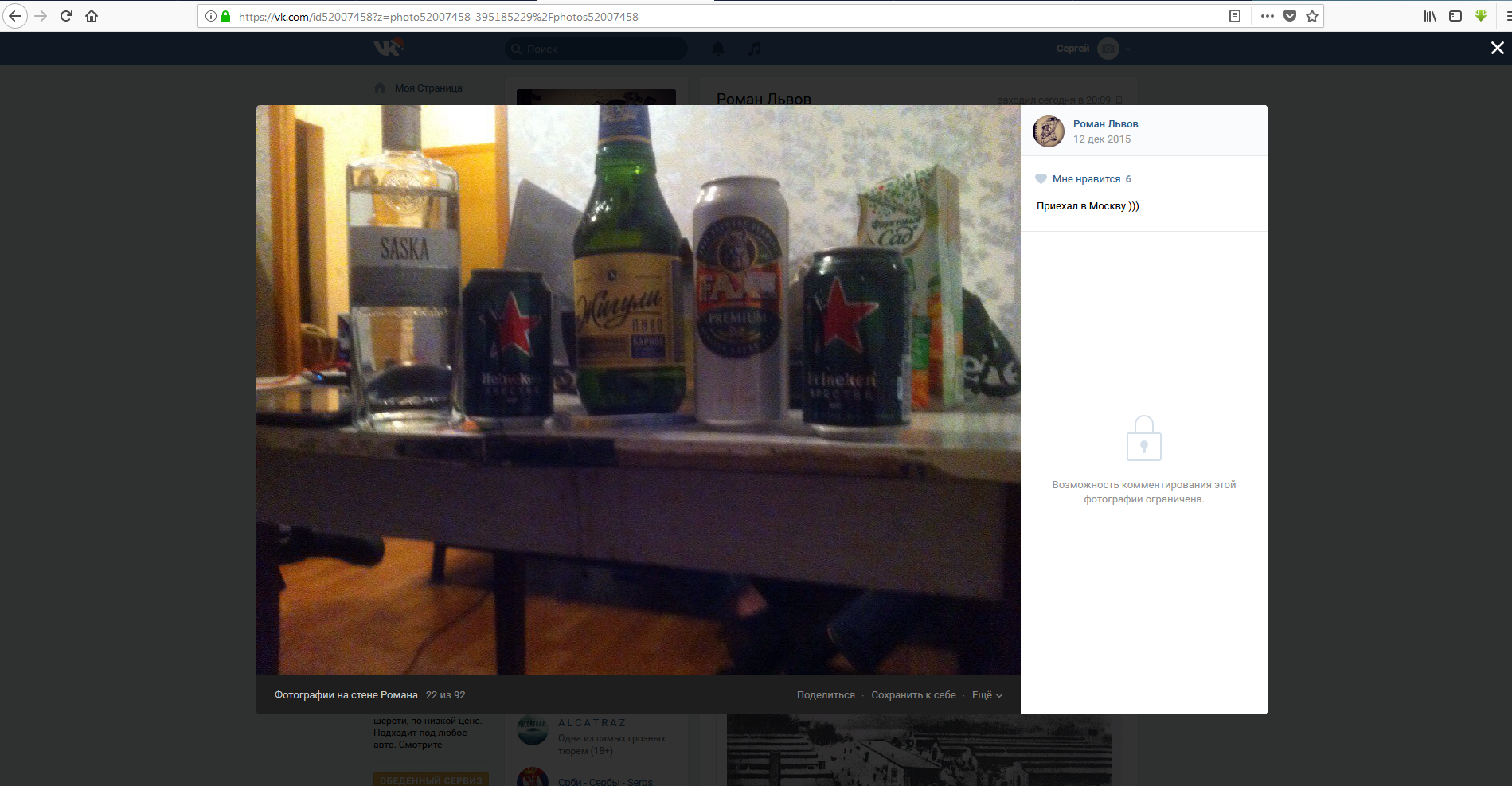
Task: Toggle reader view in address bar
Action: coord(1235,16)
